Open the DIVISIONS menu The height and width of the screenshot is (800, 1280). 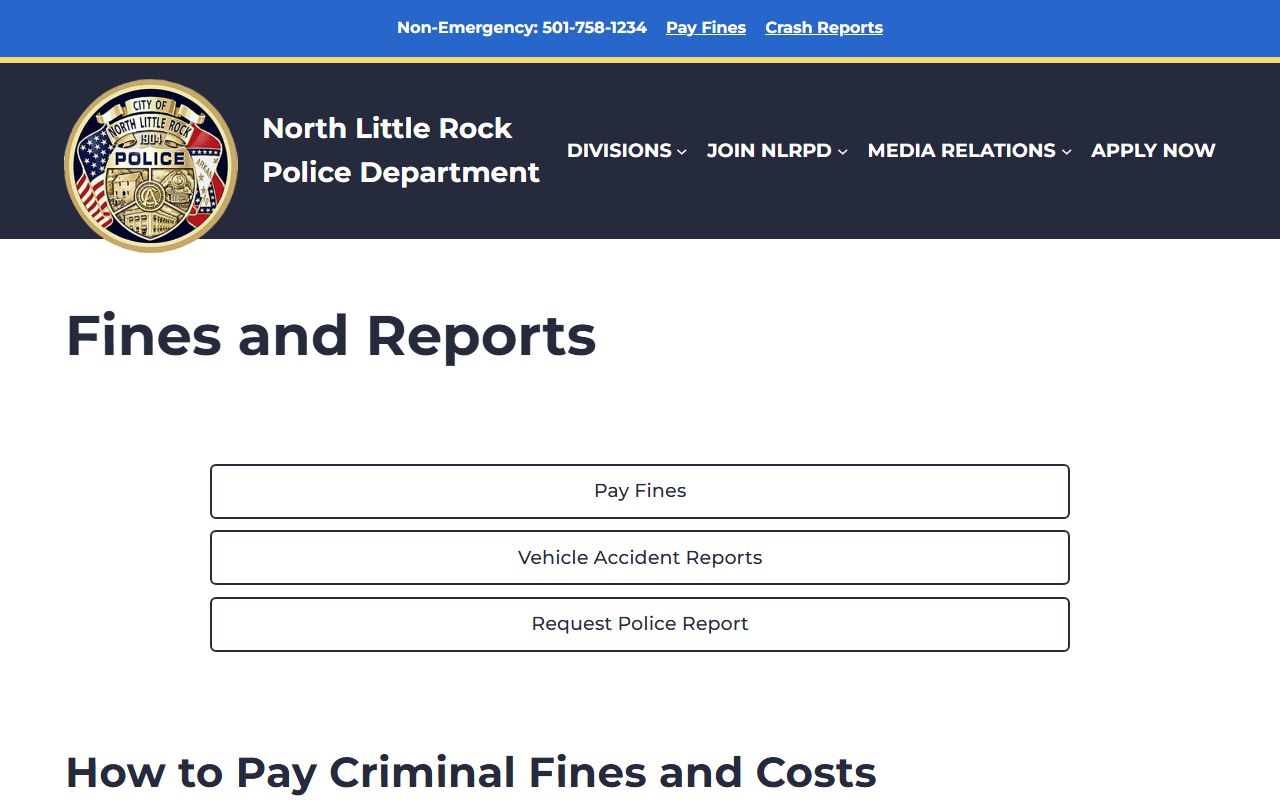pyautogui.click(x=619, y=151)
